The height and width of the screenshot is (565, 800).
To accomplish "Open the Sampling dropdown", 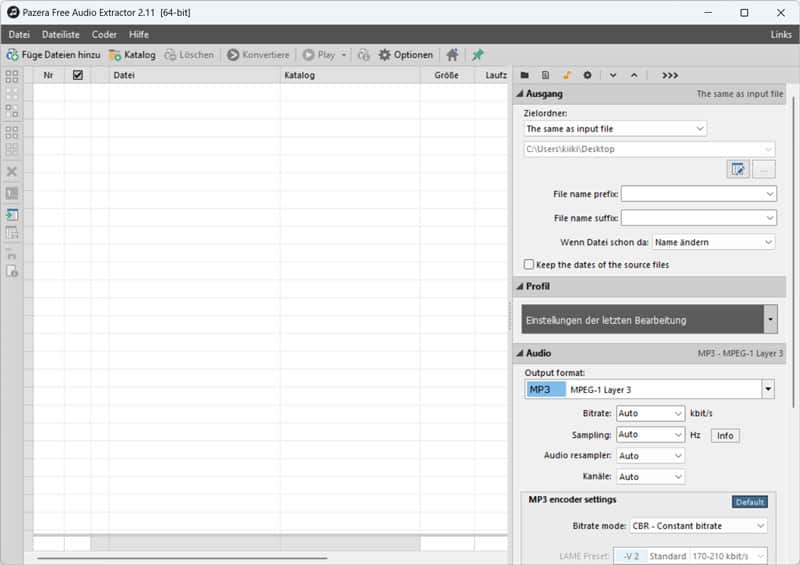I will [678, 434].
